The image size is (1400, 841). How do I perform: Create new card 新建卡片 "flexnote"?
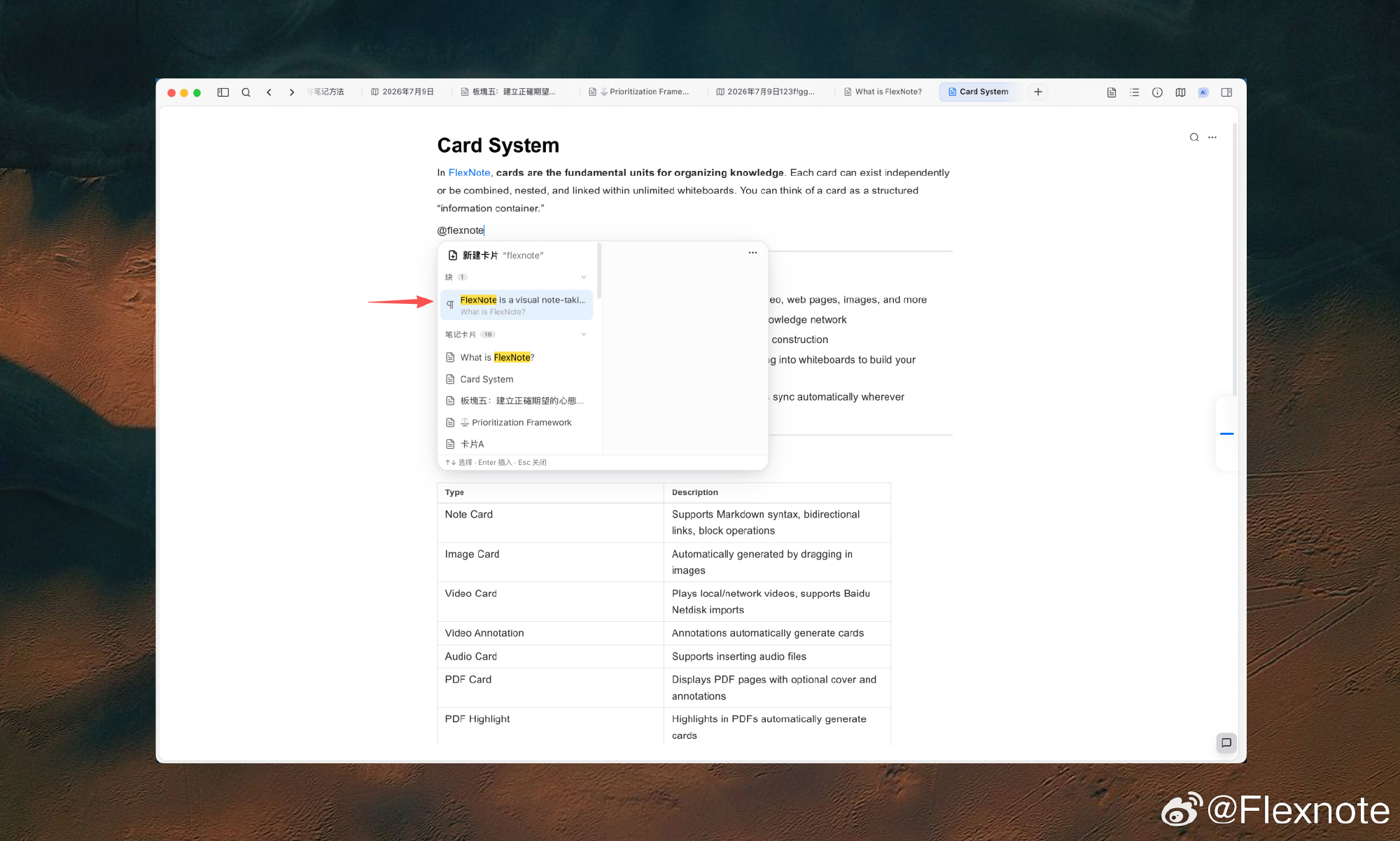[517, 255]
